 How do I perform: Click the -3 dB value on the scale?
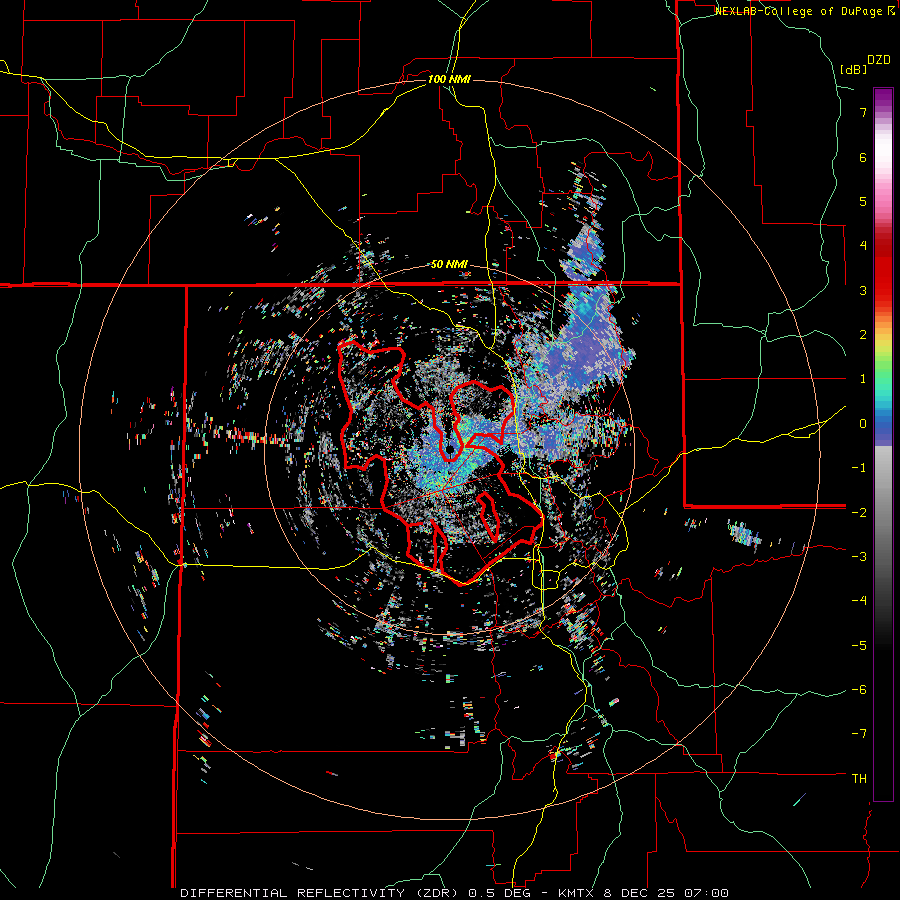click(859, 556)
